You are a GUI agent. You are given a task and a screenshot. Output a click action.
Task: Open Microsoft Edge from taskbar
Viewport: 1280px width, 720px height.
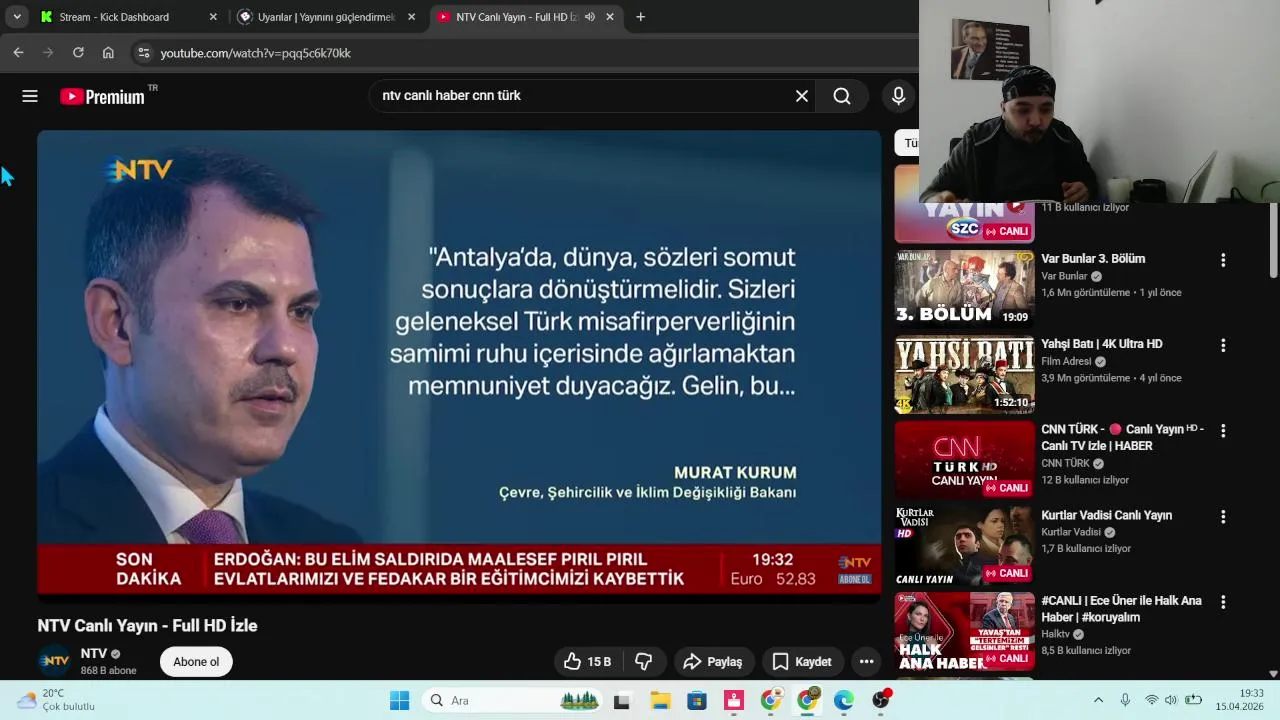point(844,700)
